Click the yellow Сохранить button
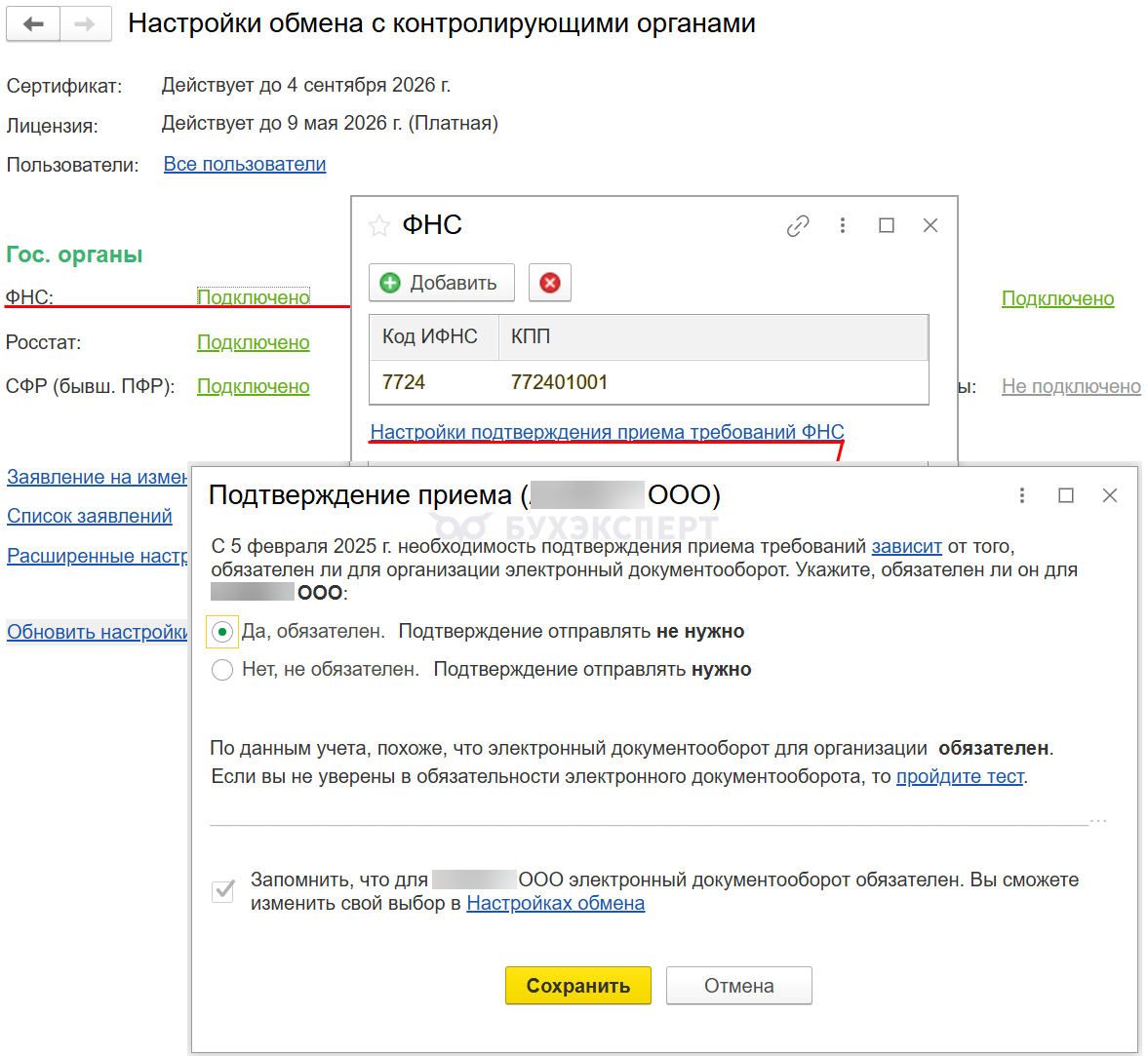 coord(578,986)
